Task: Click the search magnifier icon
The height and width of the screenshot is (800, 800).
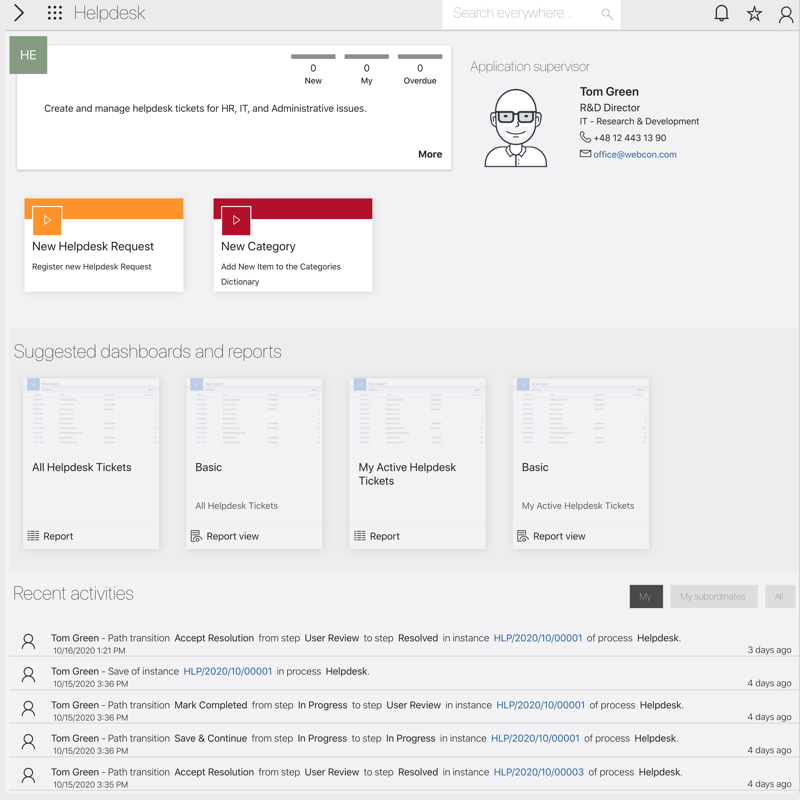Action: tap(607, 14)
